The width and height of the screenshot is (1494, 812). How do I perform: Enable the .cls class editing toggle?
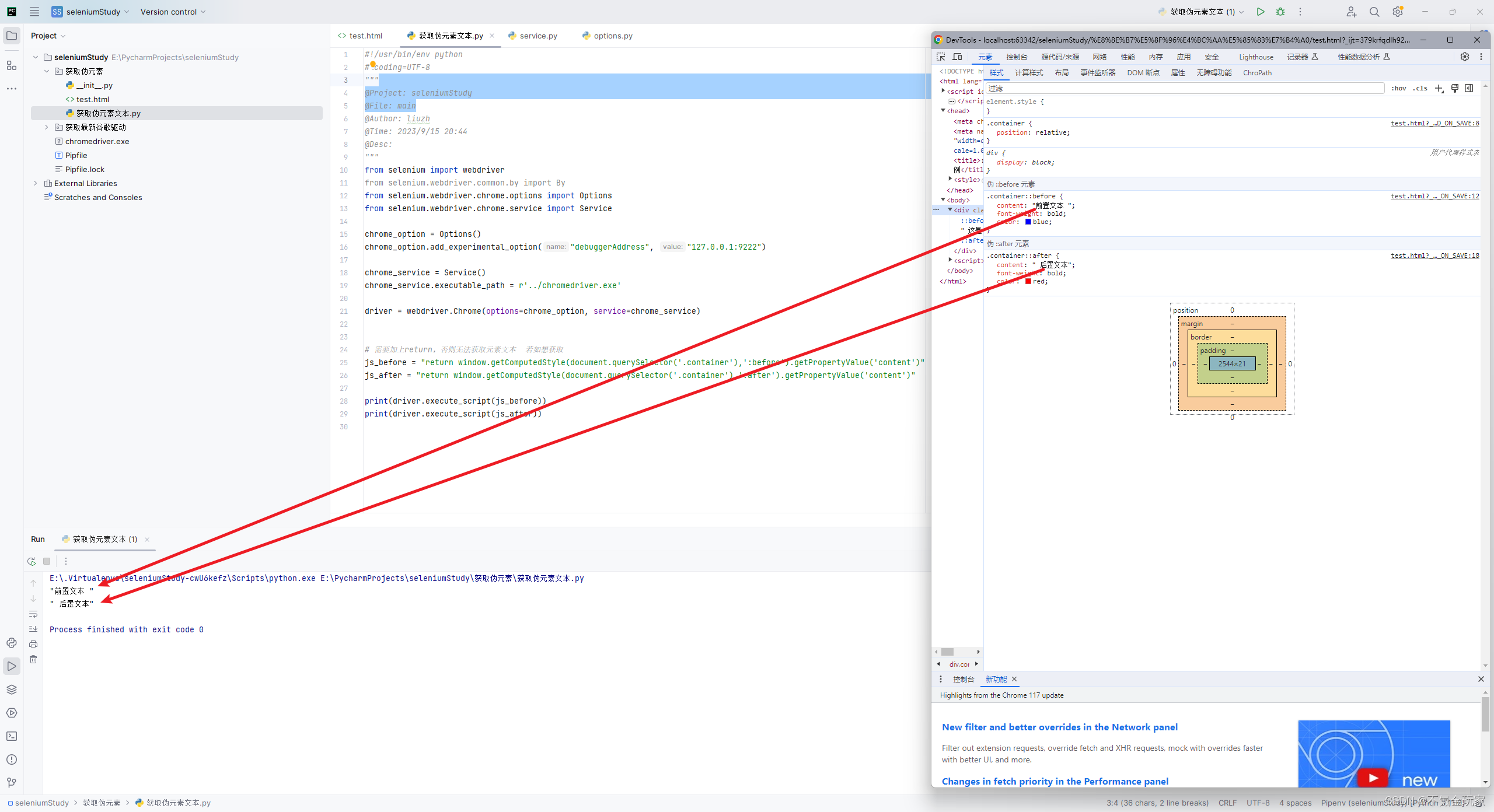(x=1420, y=88)
